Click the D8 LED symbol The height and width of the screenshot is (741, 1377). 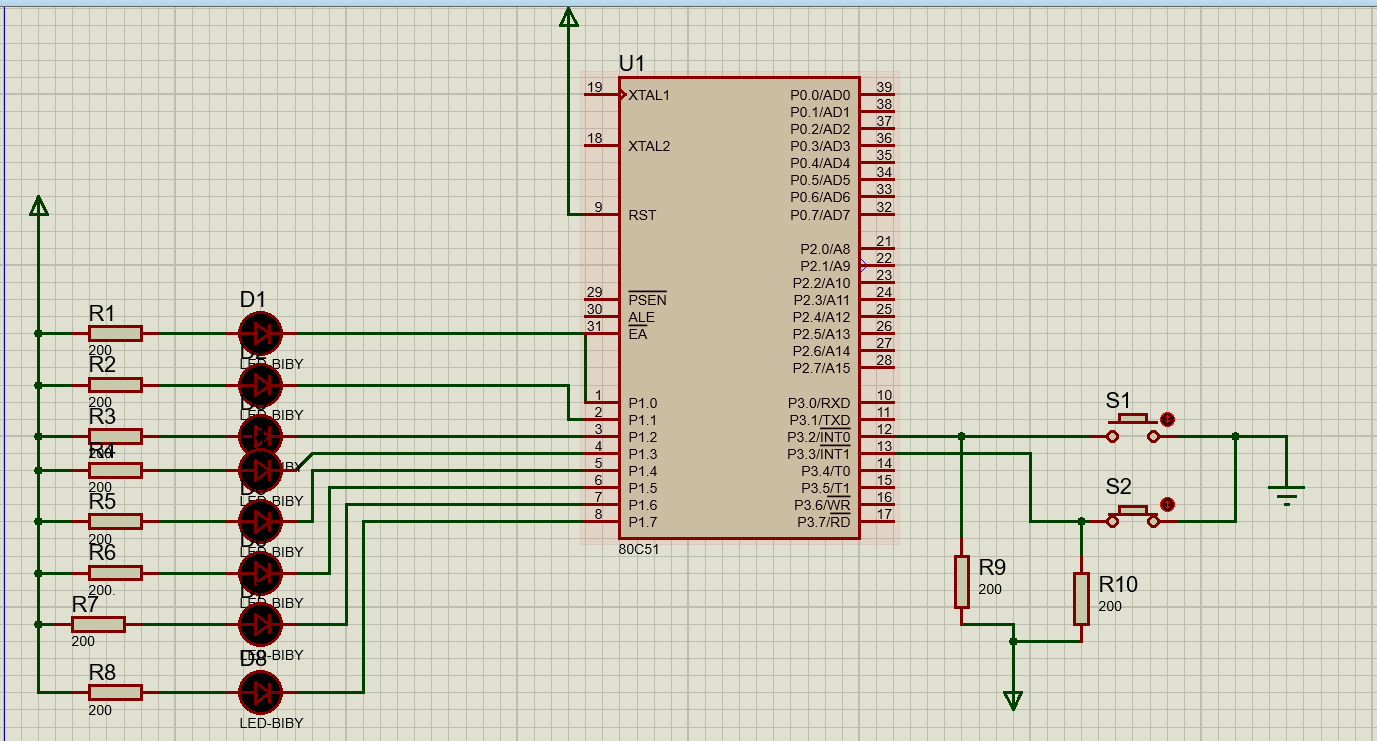261,691
